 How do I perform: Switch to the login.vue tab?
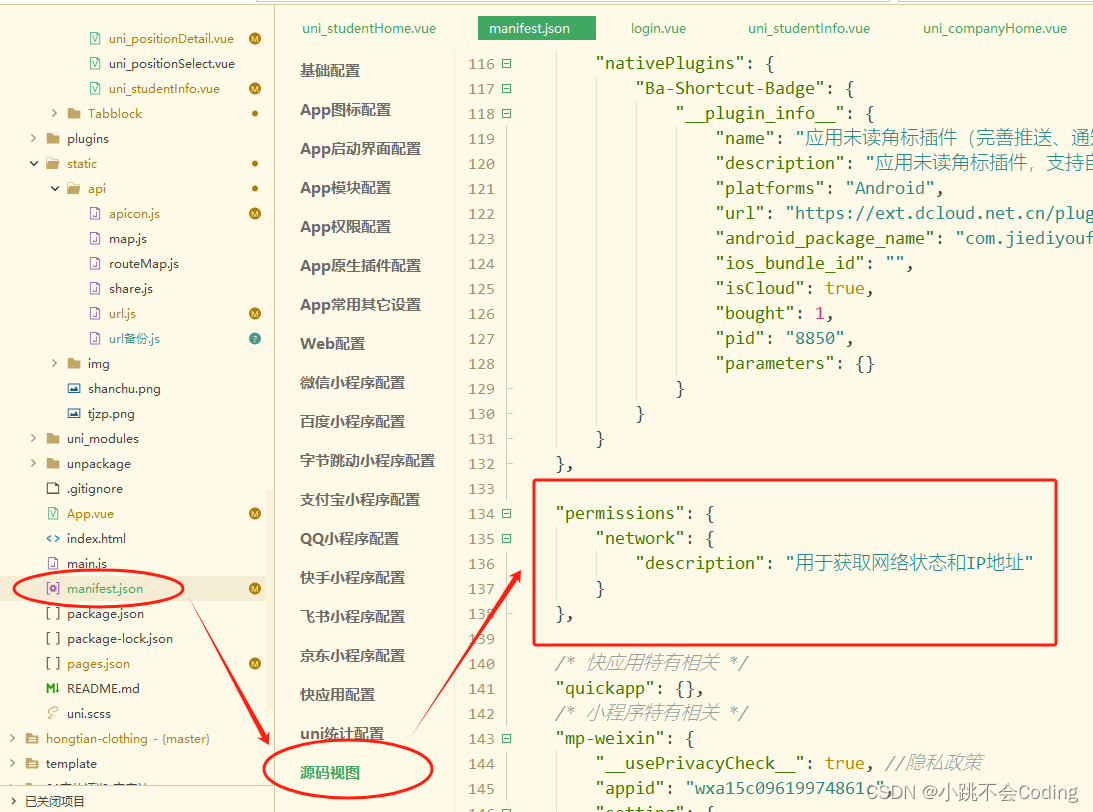[x=658, y=28]
